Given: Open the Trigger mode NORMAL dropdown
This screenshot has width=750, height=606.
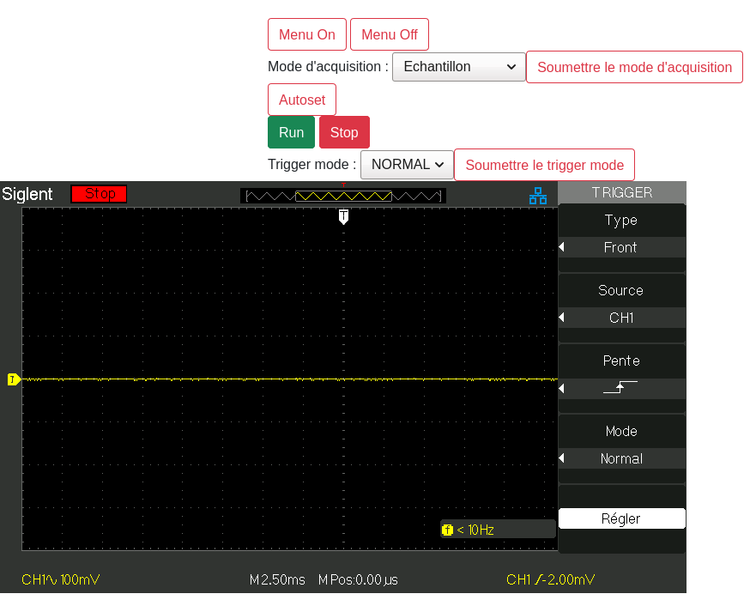Looking at the screenshot, I should (406, 164).
